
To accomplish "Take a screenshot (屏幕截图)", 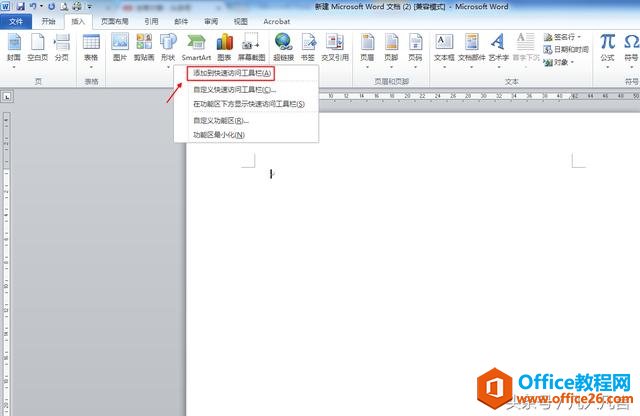I will (x=251, y=47).
